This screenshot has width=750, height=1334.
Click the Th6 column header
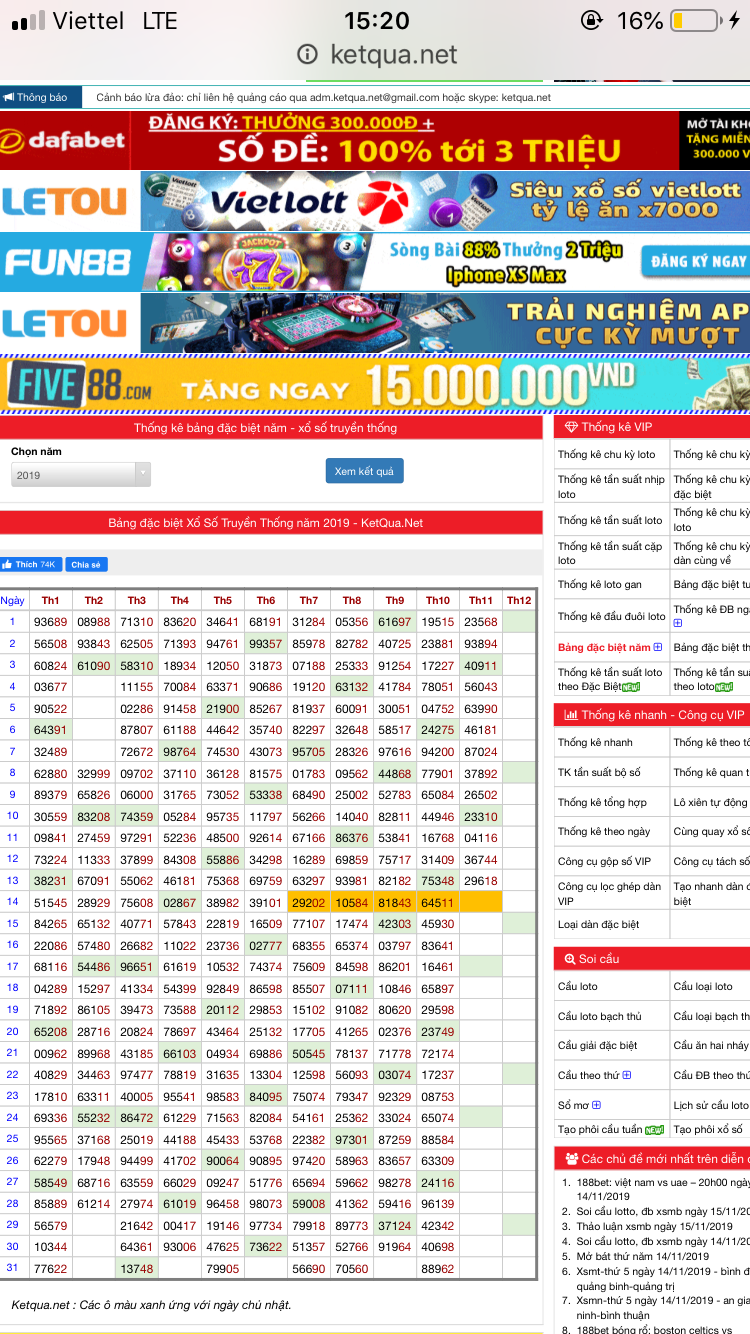point(265,600)
